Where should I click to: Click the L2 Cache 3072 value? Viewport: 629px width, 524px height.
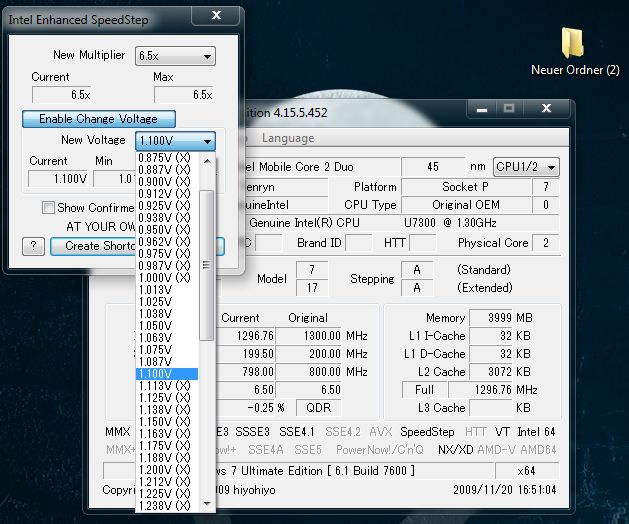pyautogui.click(x=491, y=372)
